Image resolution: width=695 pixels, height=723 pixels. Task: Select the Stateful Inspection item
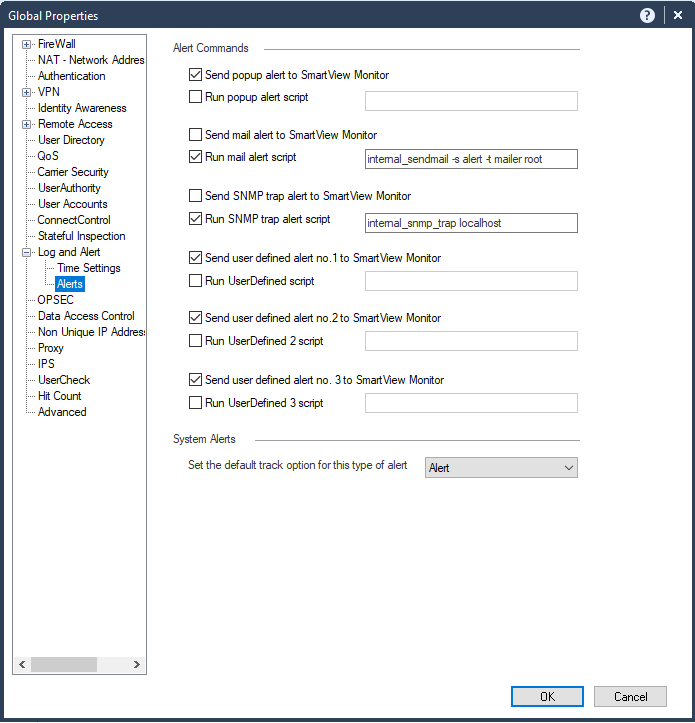click(x=82, y=236)
